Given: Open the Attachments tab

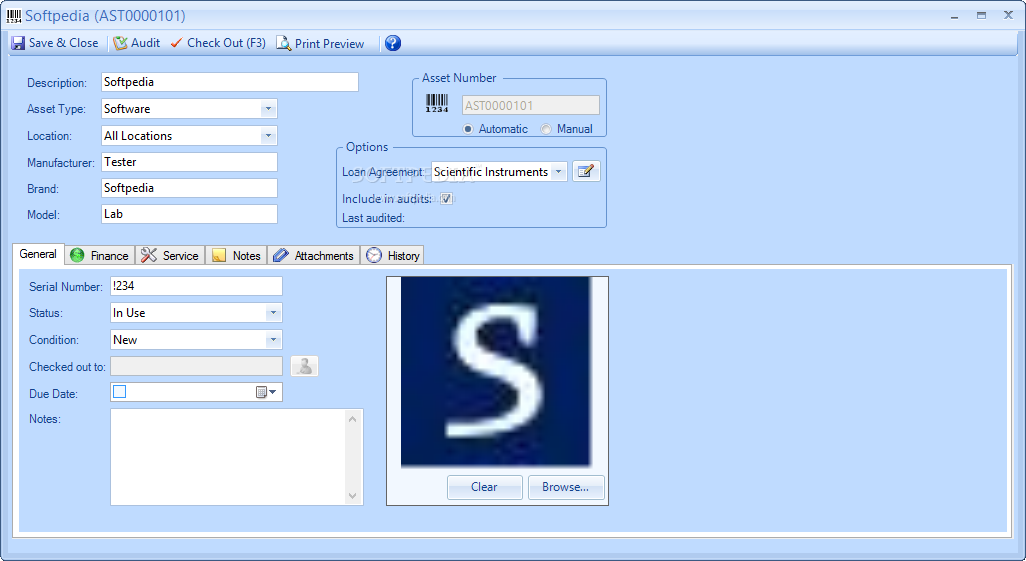Looking at the screenshot, I should point(313,255).
